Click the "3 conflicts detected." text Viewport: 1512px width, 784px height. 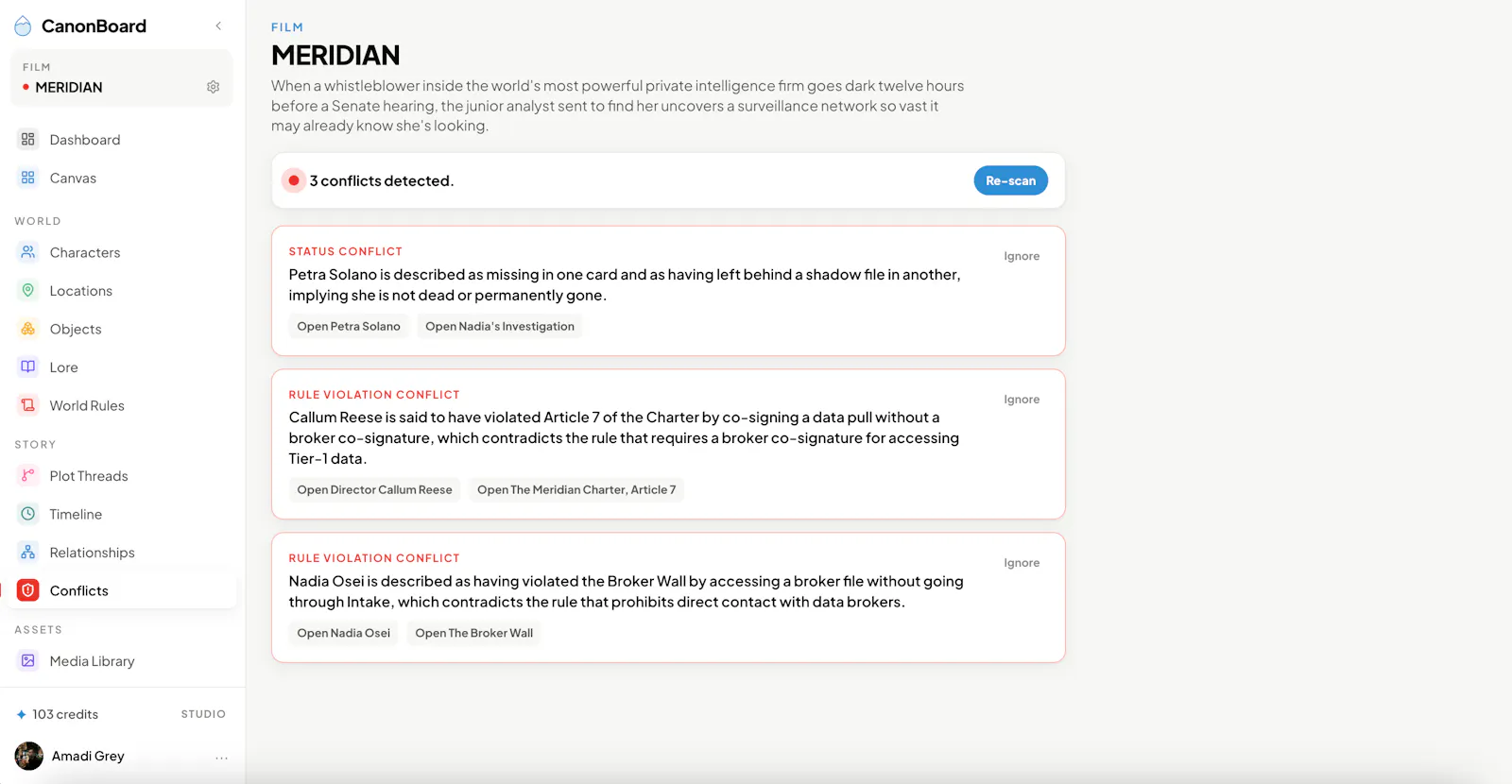click(x=382, y=180)
